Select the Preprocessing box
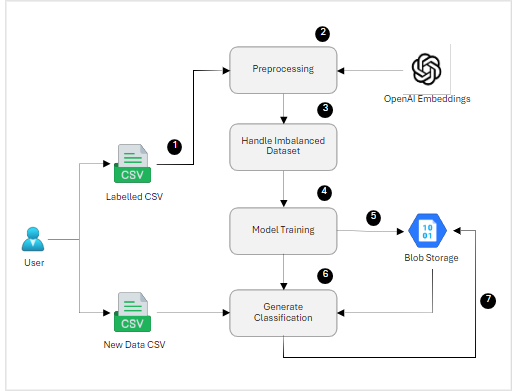 pyautogui.click(x=283, y=70)
